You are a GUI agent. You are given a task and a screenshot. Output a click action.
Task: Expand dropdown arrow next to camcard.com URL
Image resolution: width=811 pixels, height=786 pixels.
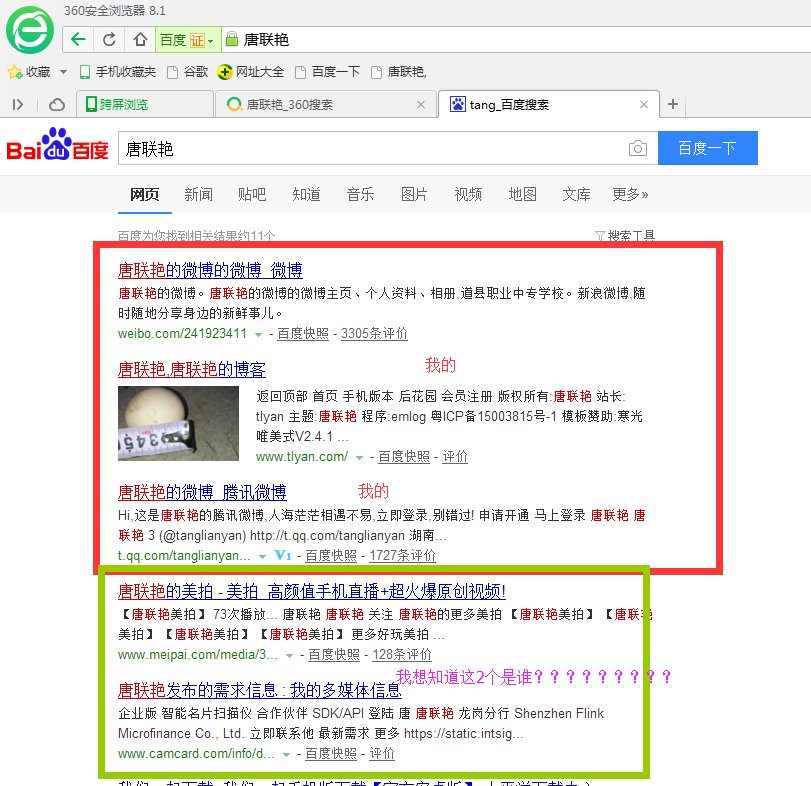287,755
